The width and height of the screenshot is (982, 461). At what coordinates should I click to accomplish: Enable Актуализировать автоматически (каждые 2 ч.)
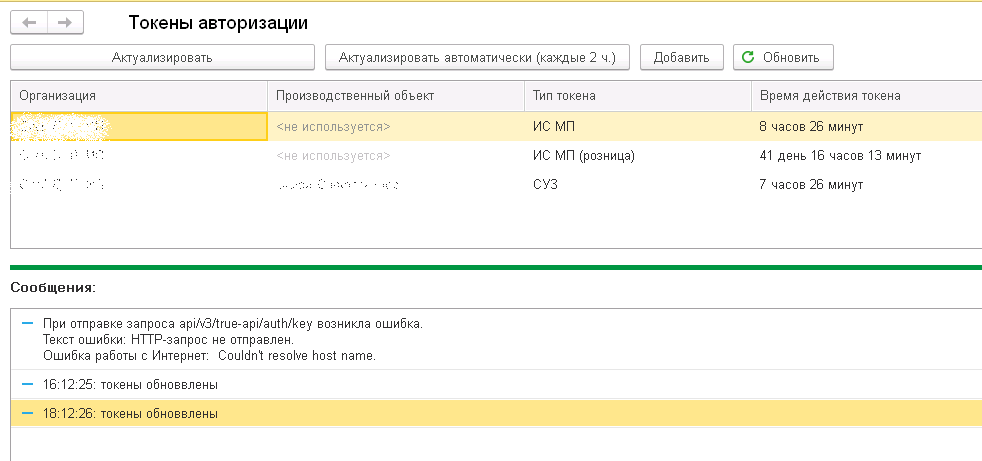click(477, 57)
